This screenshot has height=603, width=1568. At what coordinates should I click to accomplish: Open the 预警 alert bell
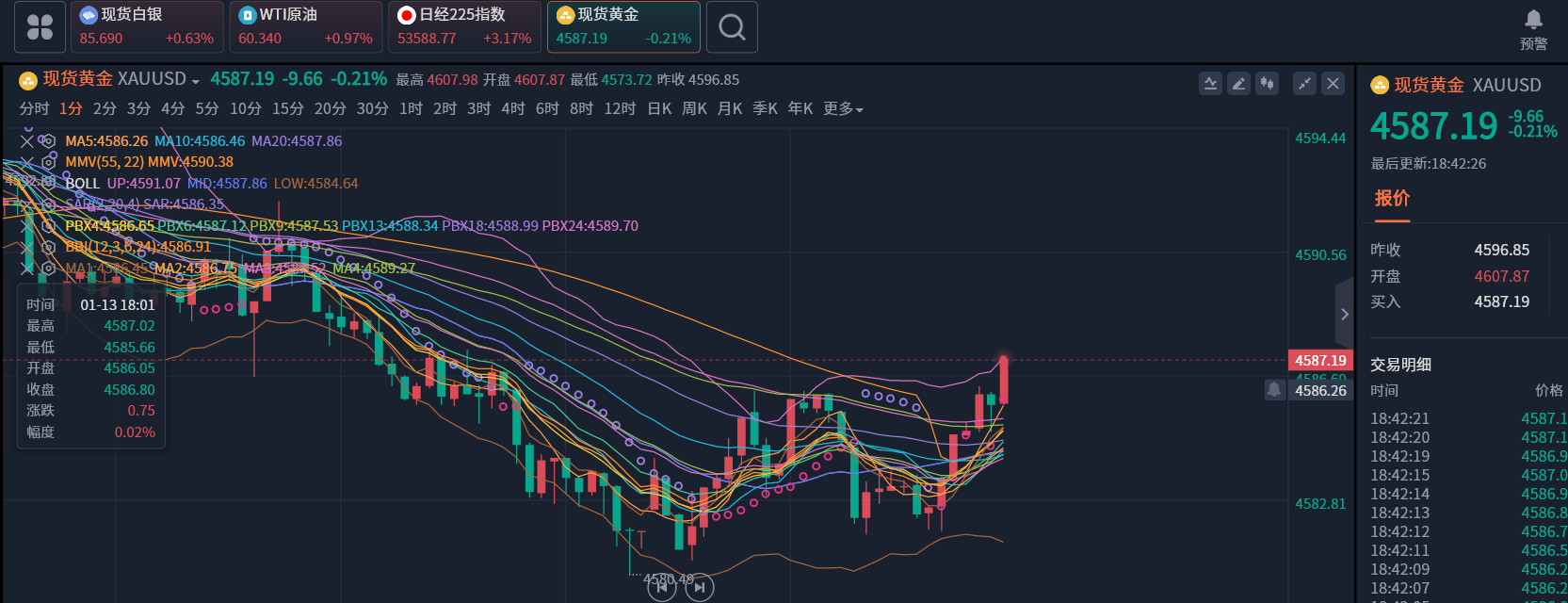[1533, 20]
